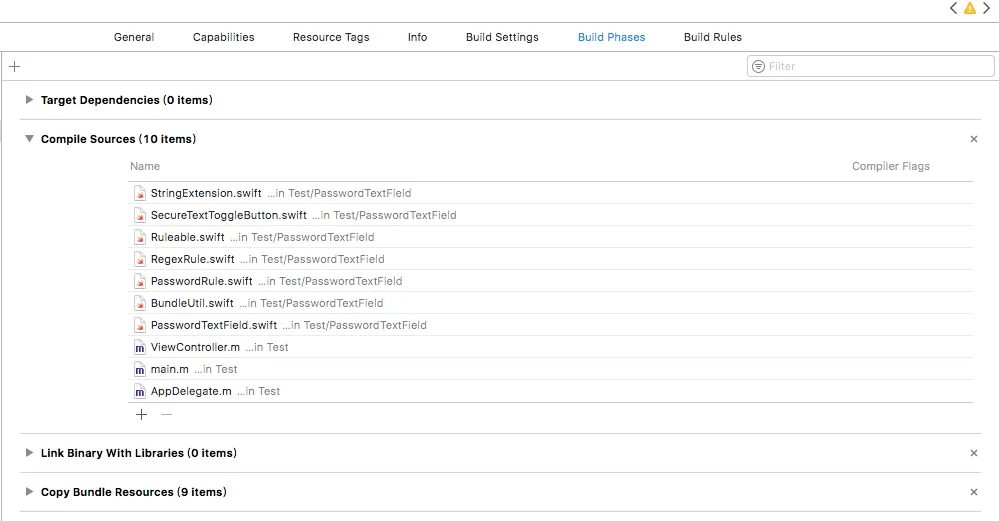
Task: Click Link Binary With Libraries (0 items) title
Action: [x=139, y=453]
